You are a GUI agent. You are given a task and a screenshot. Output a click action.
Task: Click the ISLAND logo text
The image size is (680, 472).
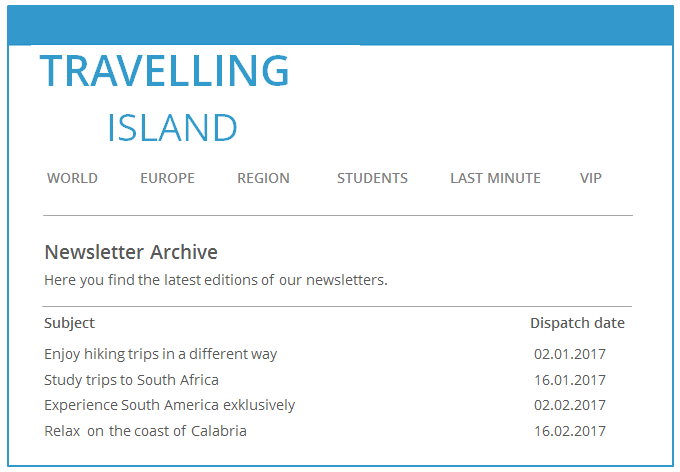click(x=172, y=128)
